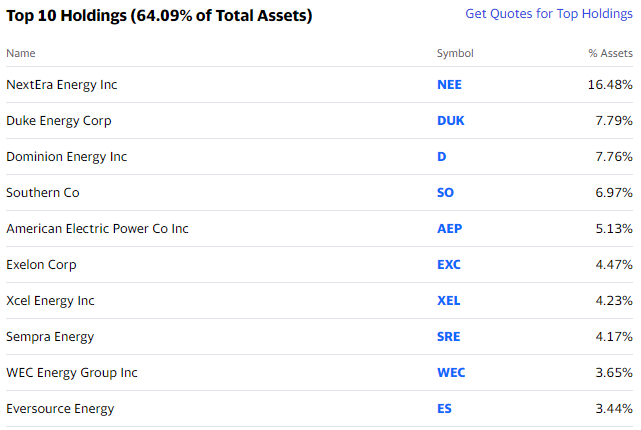
Task: Open the Get Quotes for Top Holdings link
Action: (549, 14)
